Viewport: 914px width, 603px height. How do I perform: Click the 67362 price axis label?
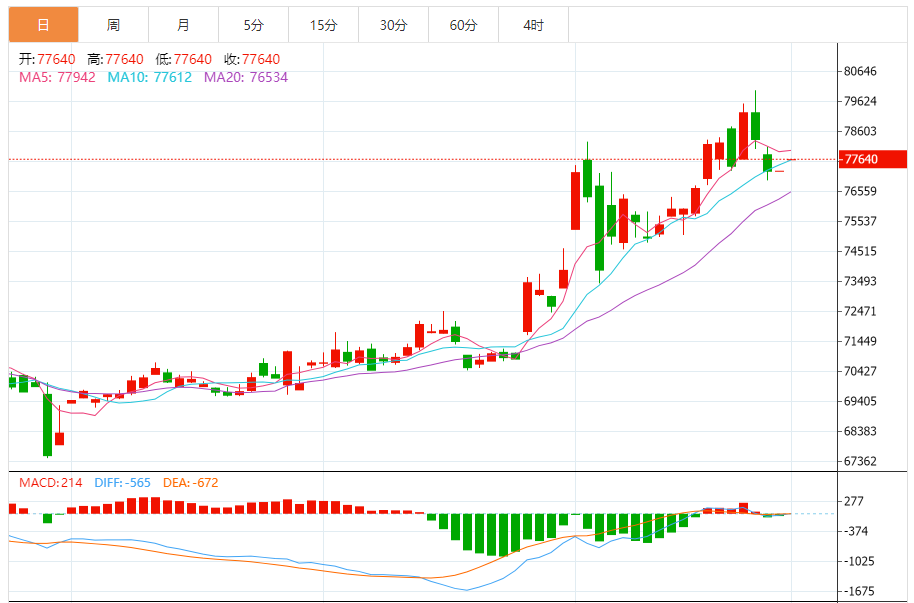coord(860,461)
